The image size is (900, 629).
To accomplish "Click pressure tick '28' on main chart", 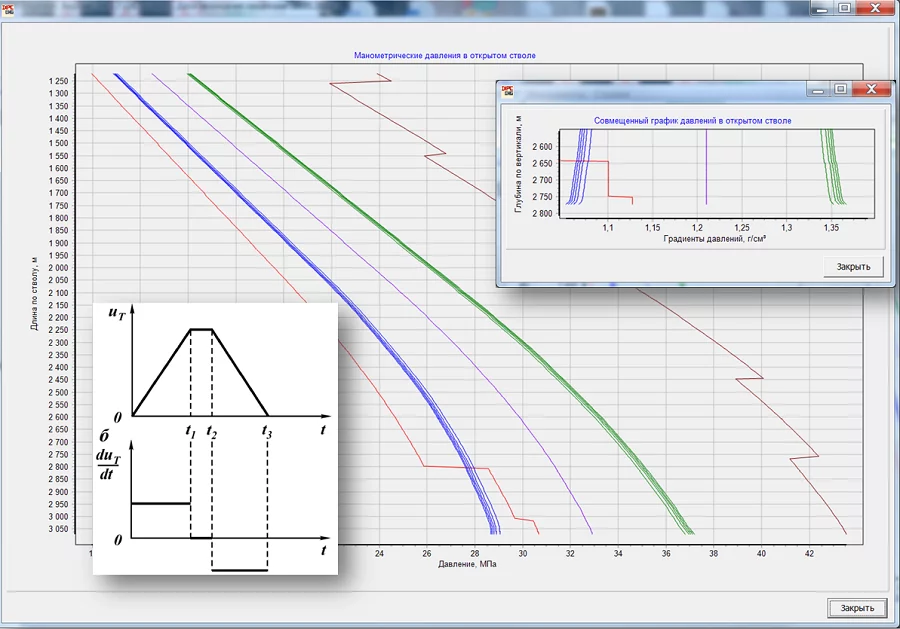I will [475, 554].
